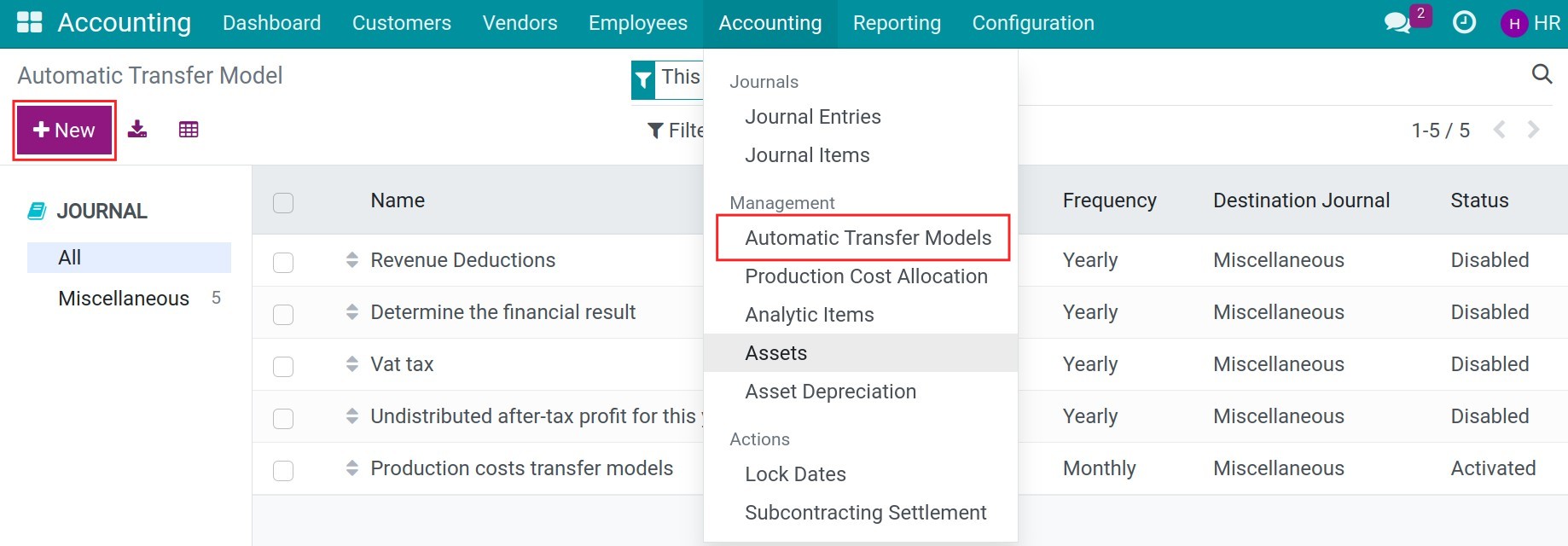Select Production Cost Allocation menu item

[861, 276]
